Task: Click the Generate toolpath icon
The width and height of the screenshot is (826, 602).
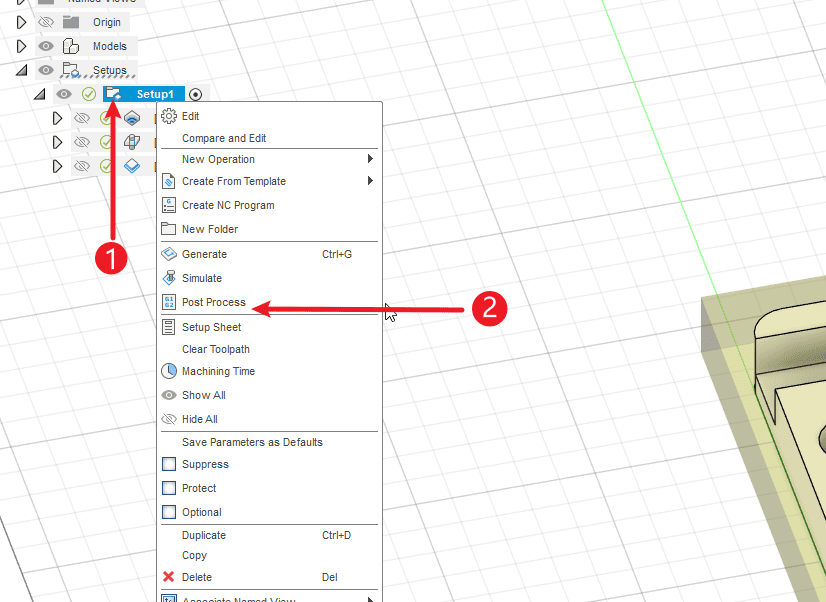Action: coord(168,254)
